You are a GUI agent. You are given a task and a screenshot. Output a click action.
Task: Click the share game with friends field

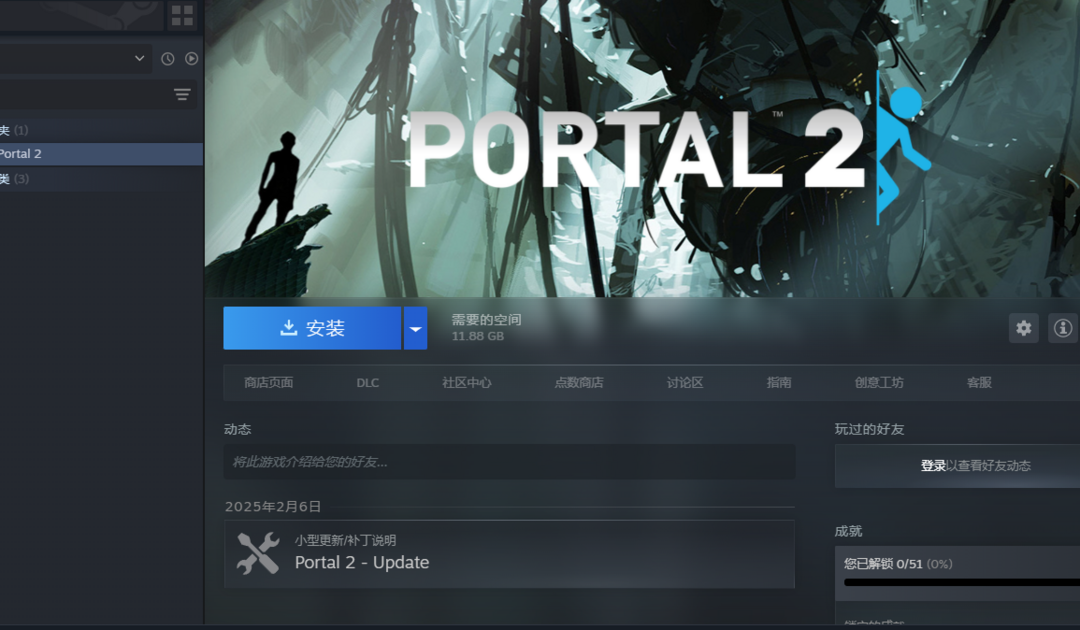508,462
